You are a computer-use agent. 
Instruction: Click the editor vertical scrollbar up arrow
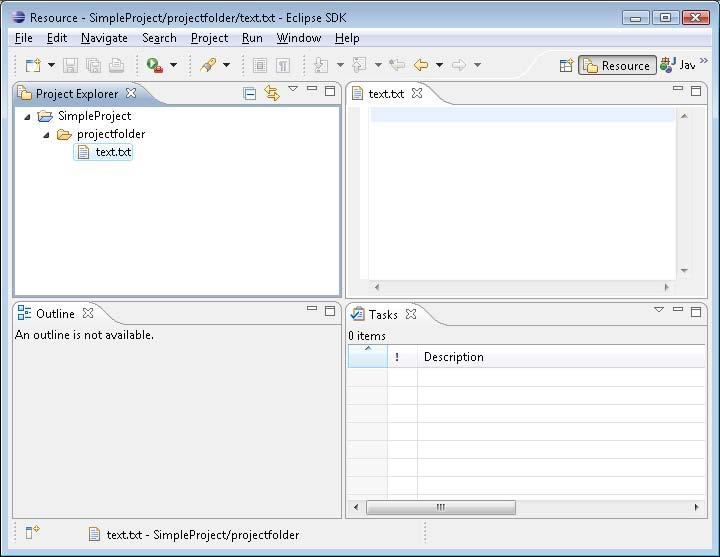click(x=684, y=116)
